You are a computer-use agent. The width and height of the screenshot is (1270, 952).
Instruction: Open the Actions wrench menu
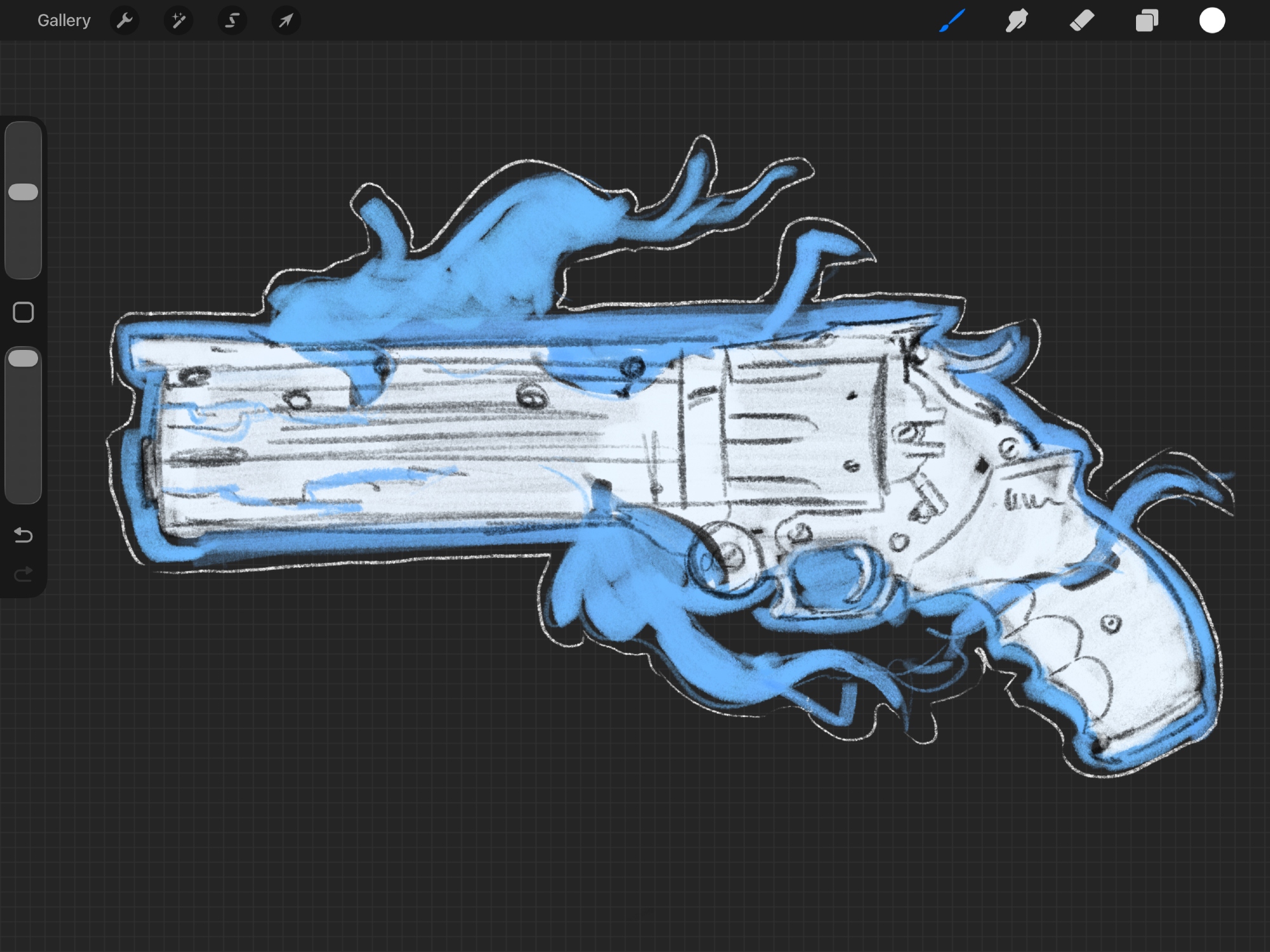124,20
